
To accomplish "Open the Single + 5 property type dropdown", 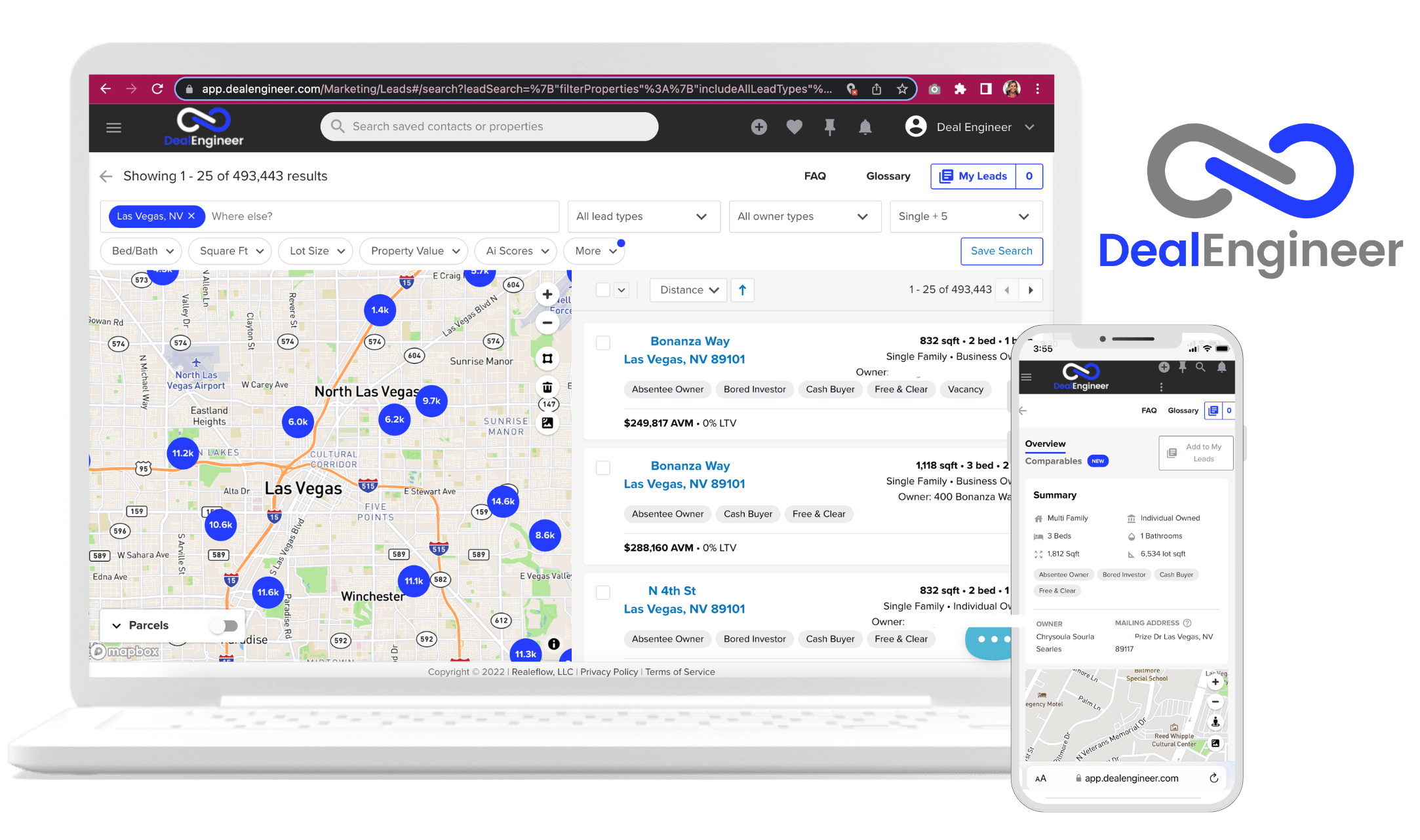I will [966, 216].
